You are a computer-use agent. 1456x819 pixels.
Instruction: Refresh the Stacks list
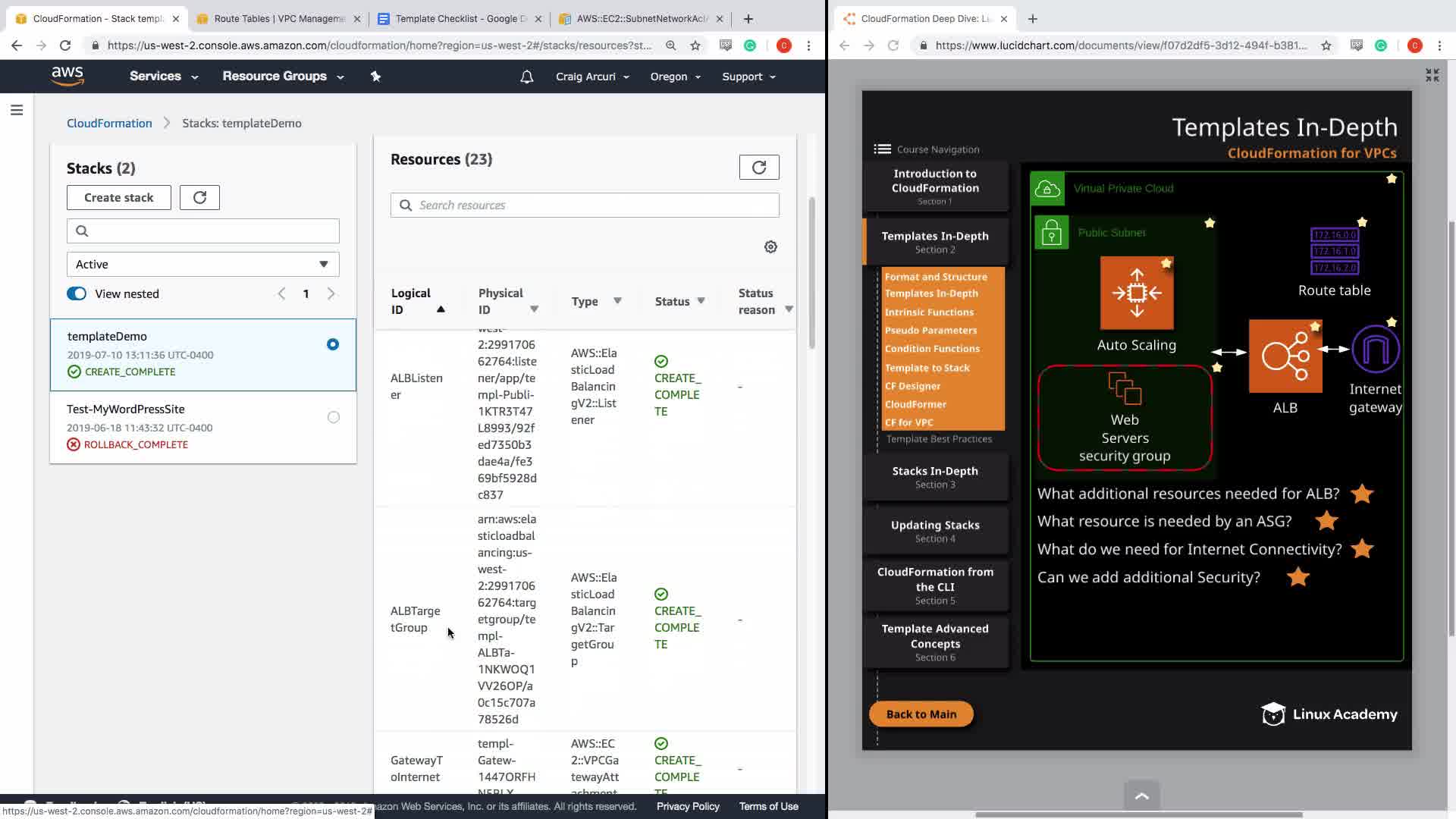coord(199,198)
